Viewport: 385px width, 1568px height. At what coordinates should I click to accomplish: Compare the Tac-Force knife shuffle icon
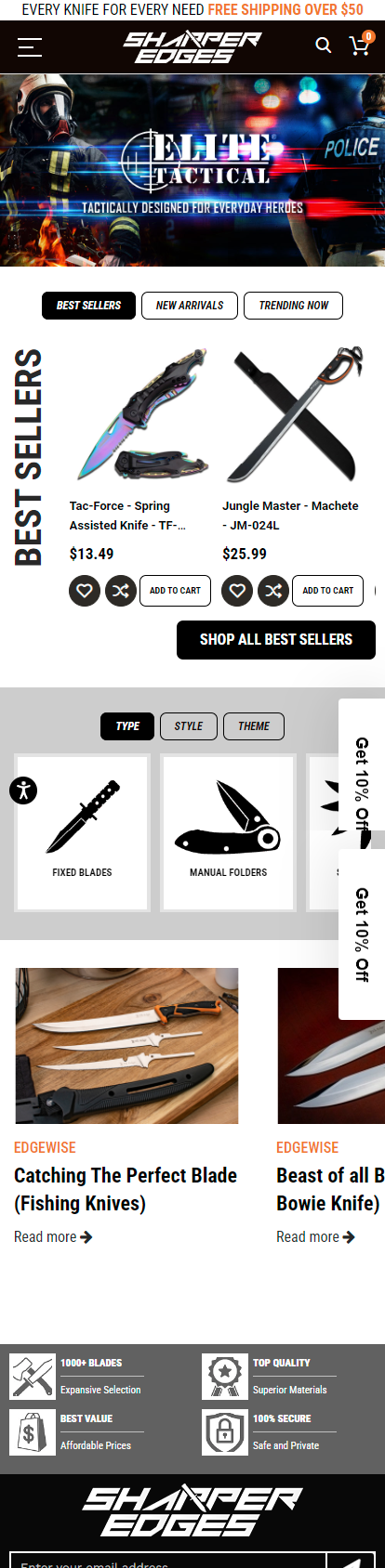[x=120, y=591]
